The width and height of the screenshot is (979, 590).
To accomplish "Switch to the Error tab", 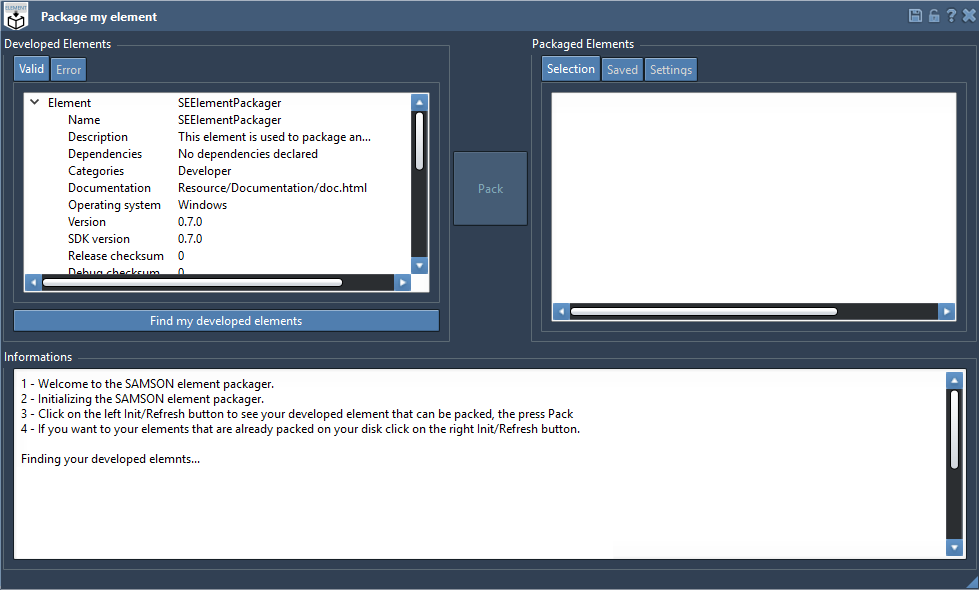I will (x=69, y=70).
